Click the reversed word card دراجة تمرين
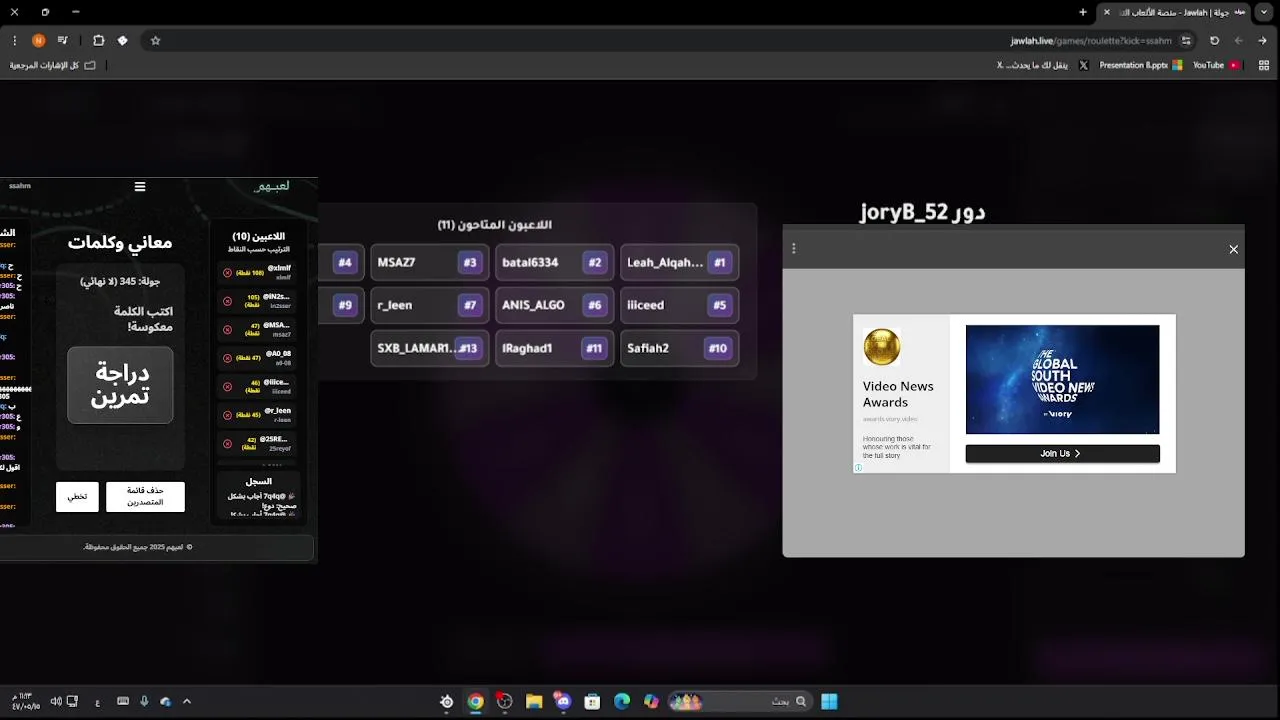Viewport: 1280px width, 720px height. (x=120, y=385)
